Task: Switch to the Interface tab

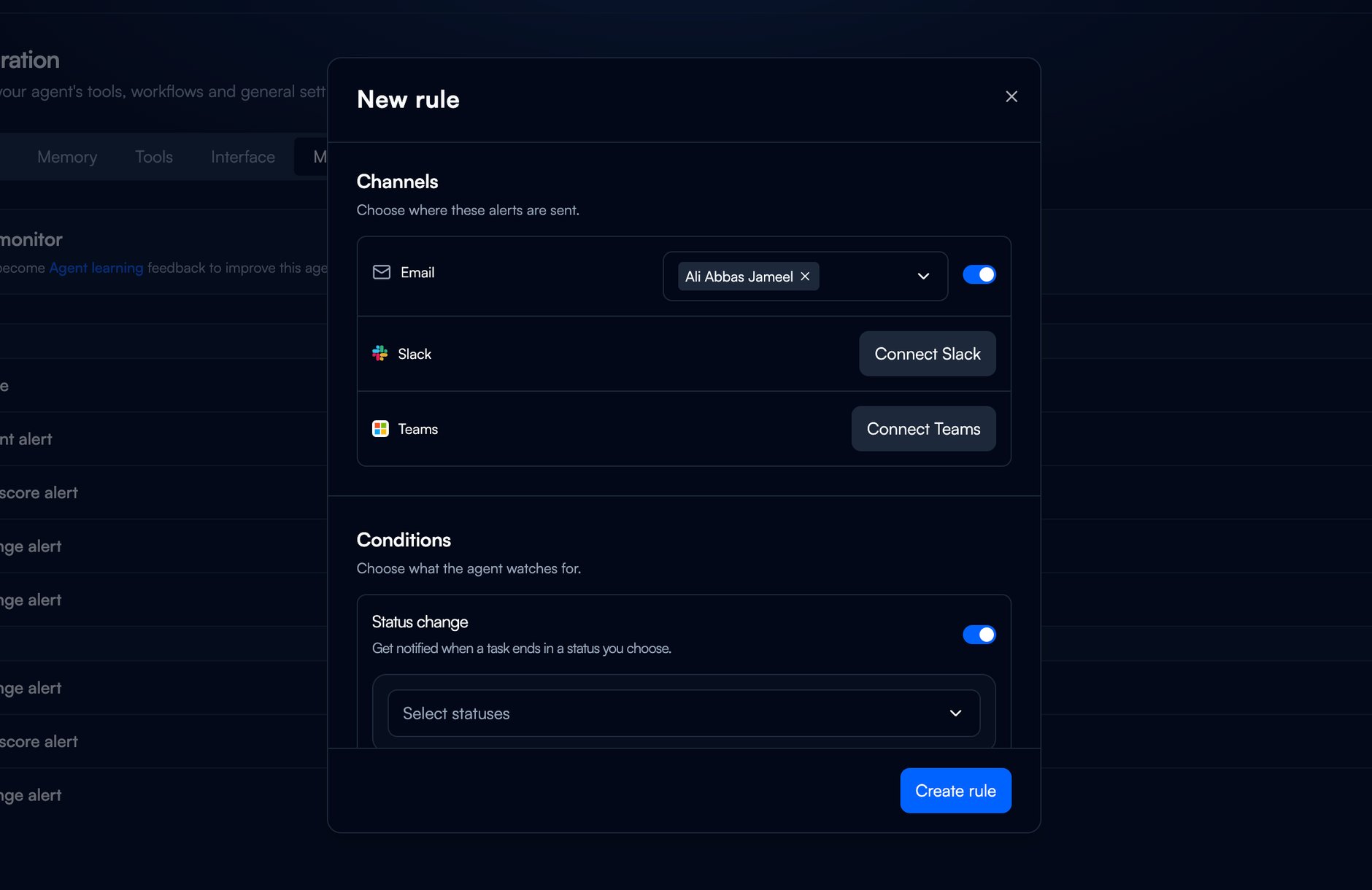Action: (243, 157)
